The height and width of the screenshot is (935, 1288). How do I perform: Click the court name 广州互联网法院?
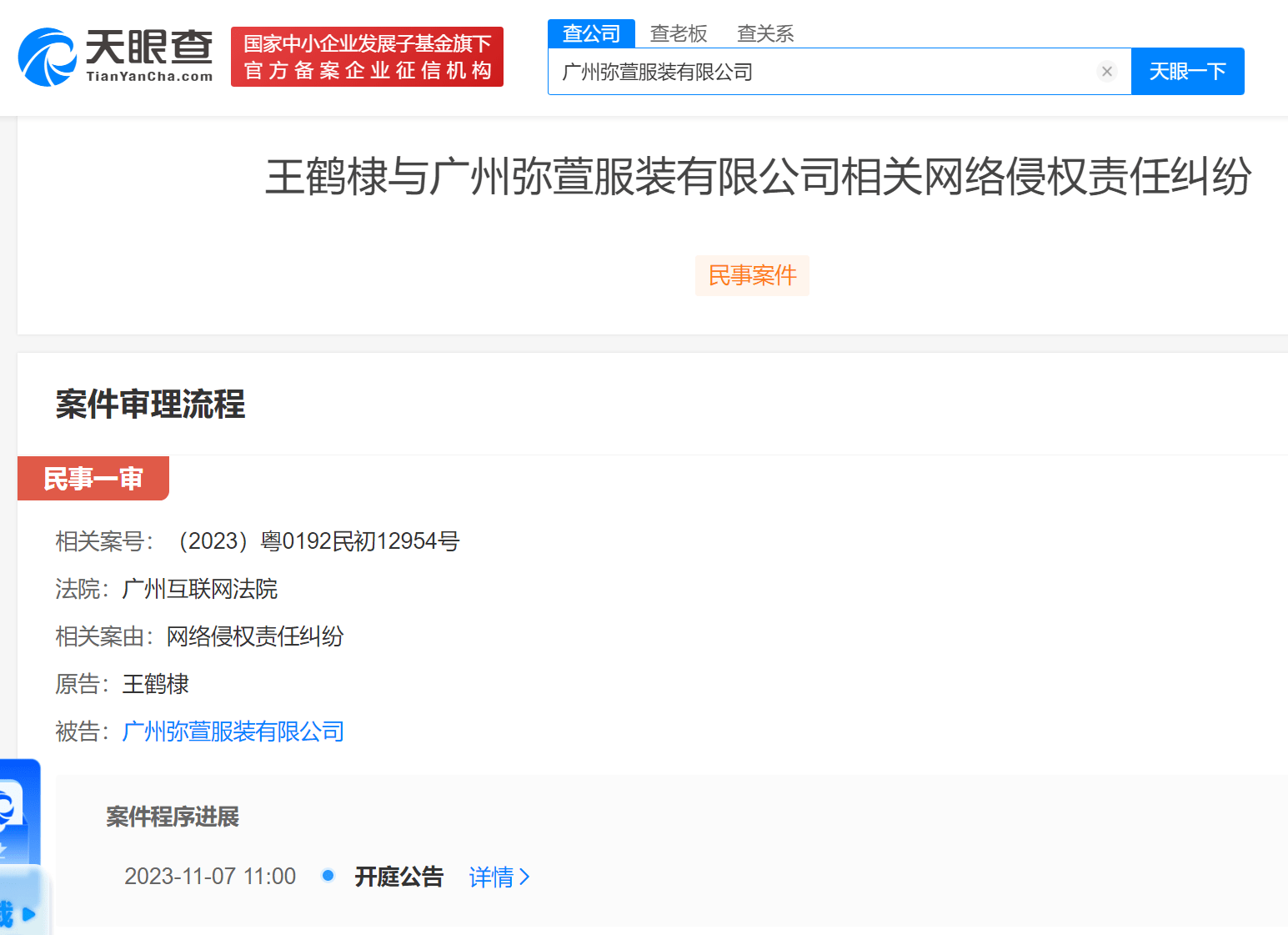point(200,589)
